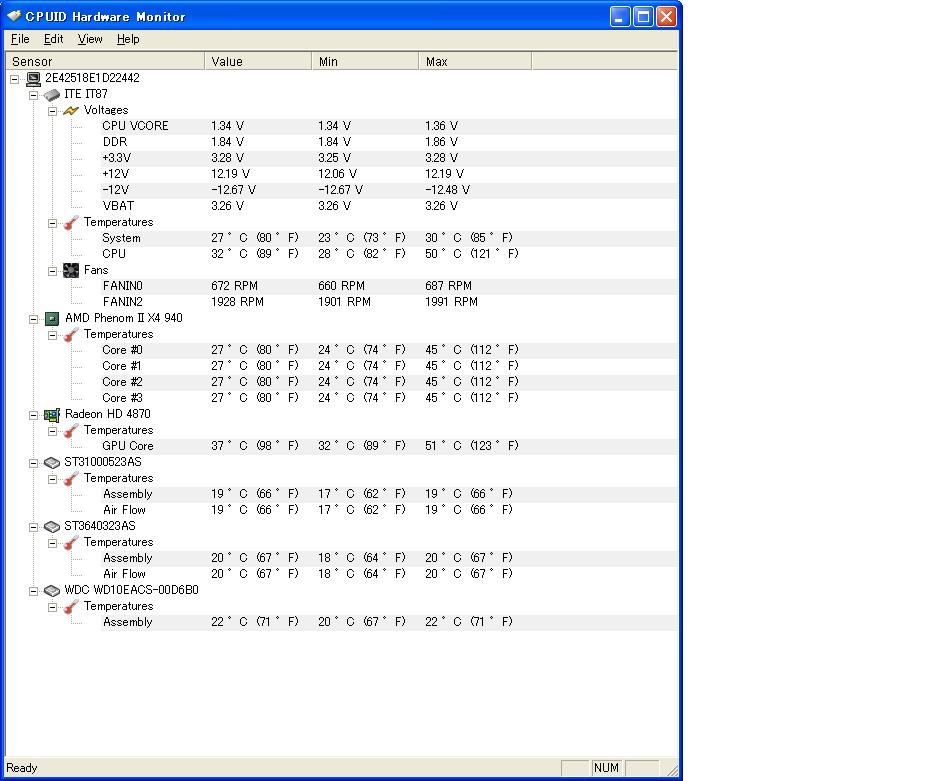Select the Core #3 row
Viewport: 952px width, 781px height.
[389, 398]
